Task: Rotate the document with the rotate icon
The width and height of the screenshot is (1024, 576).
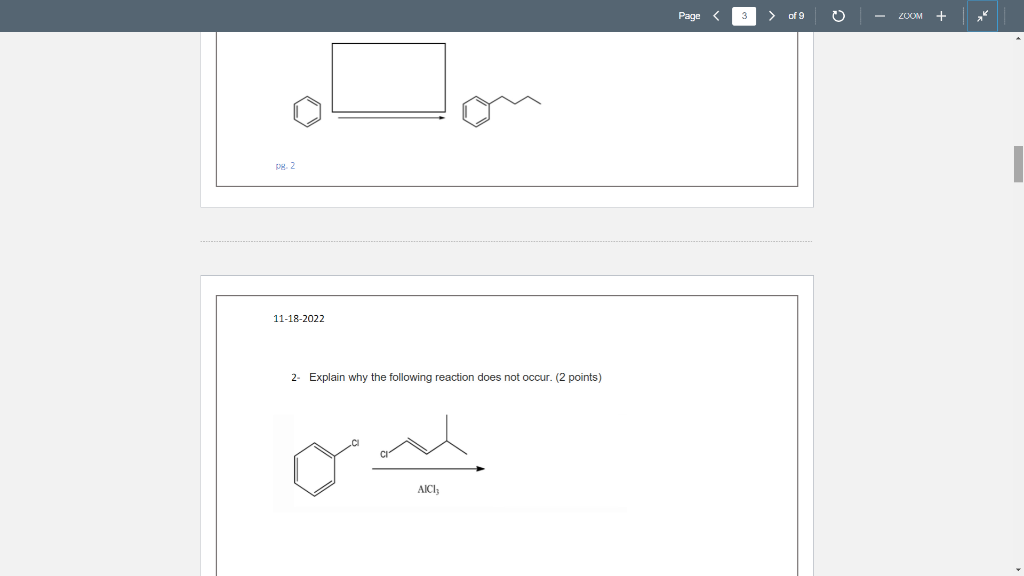Action: click(839, 16)
